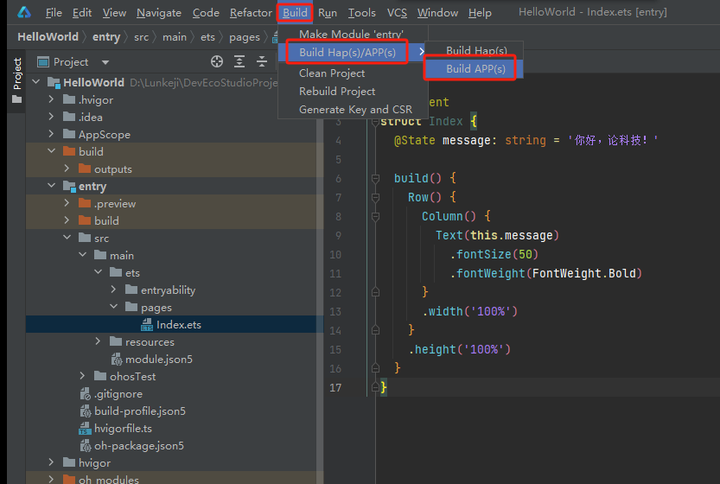The height and width of the screenshot is (484, 720).
Task: Click the fold end marker on line 16
Action: 375,368
